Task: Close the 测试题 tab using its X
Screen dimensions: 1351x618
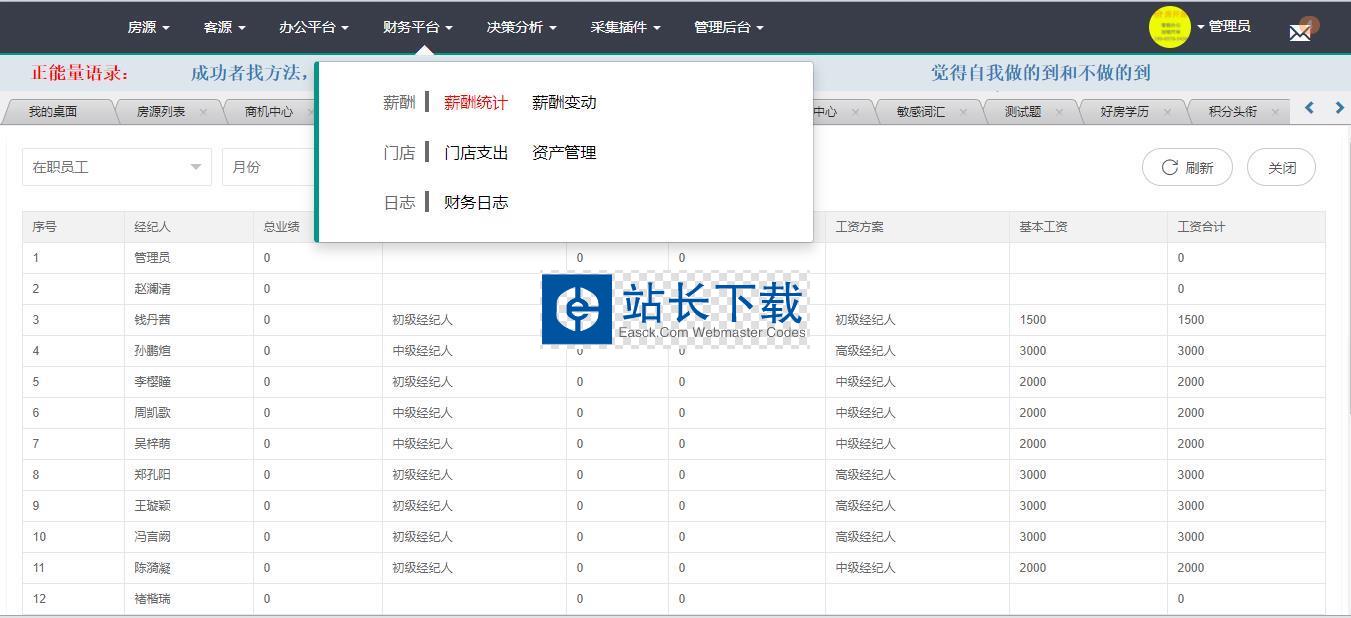Action: pos(1059,112)
